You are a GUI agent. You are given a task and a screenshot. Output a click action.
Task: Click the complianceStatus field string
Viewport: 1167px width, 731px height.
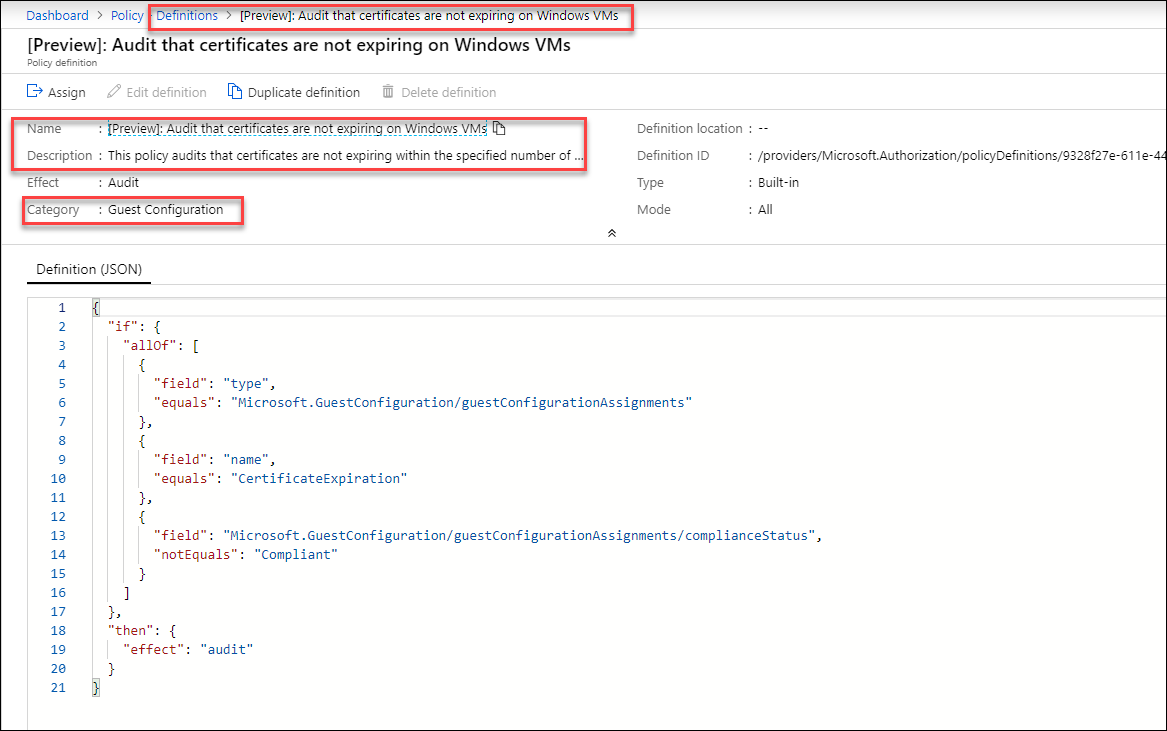tap(519, 535)
